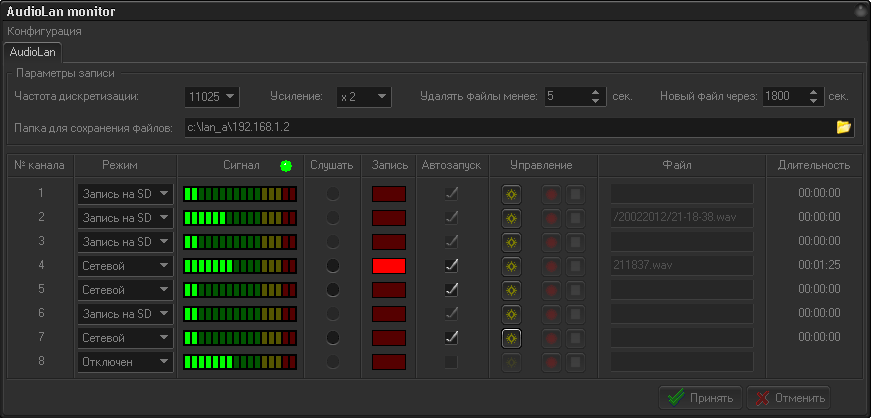Open settings gear for channel 5
The height and width of the screenshot is (418, 872).
pyautogui.click(x=511, y=290)
